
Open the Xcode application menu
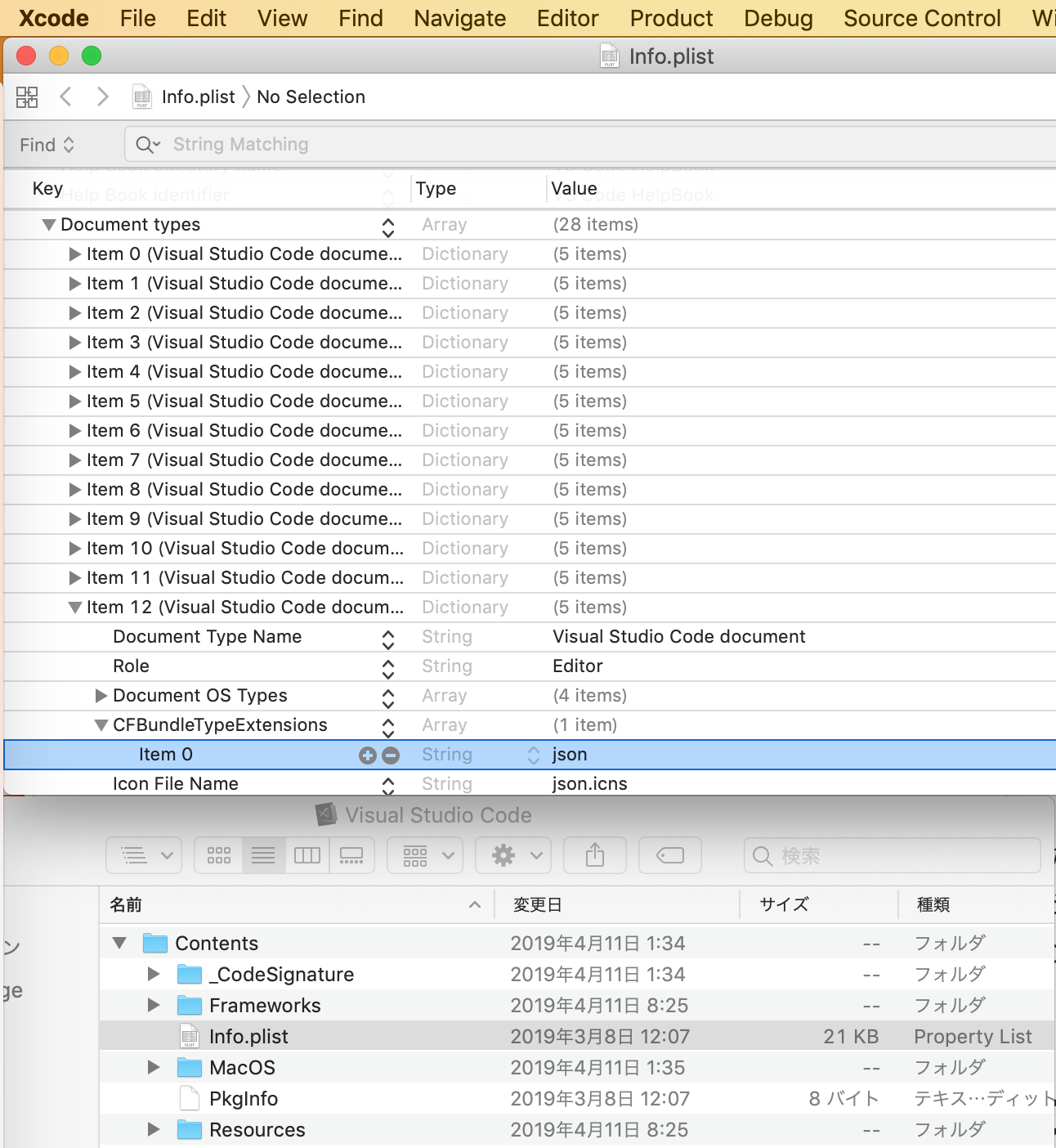click(x=54, y=18)
